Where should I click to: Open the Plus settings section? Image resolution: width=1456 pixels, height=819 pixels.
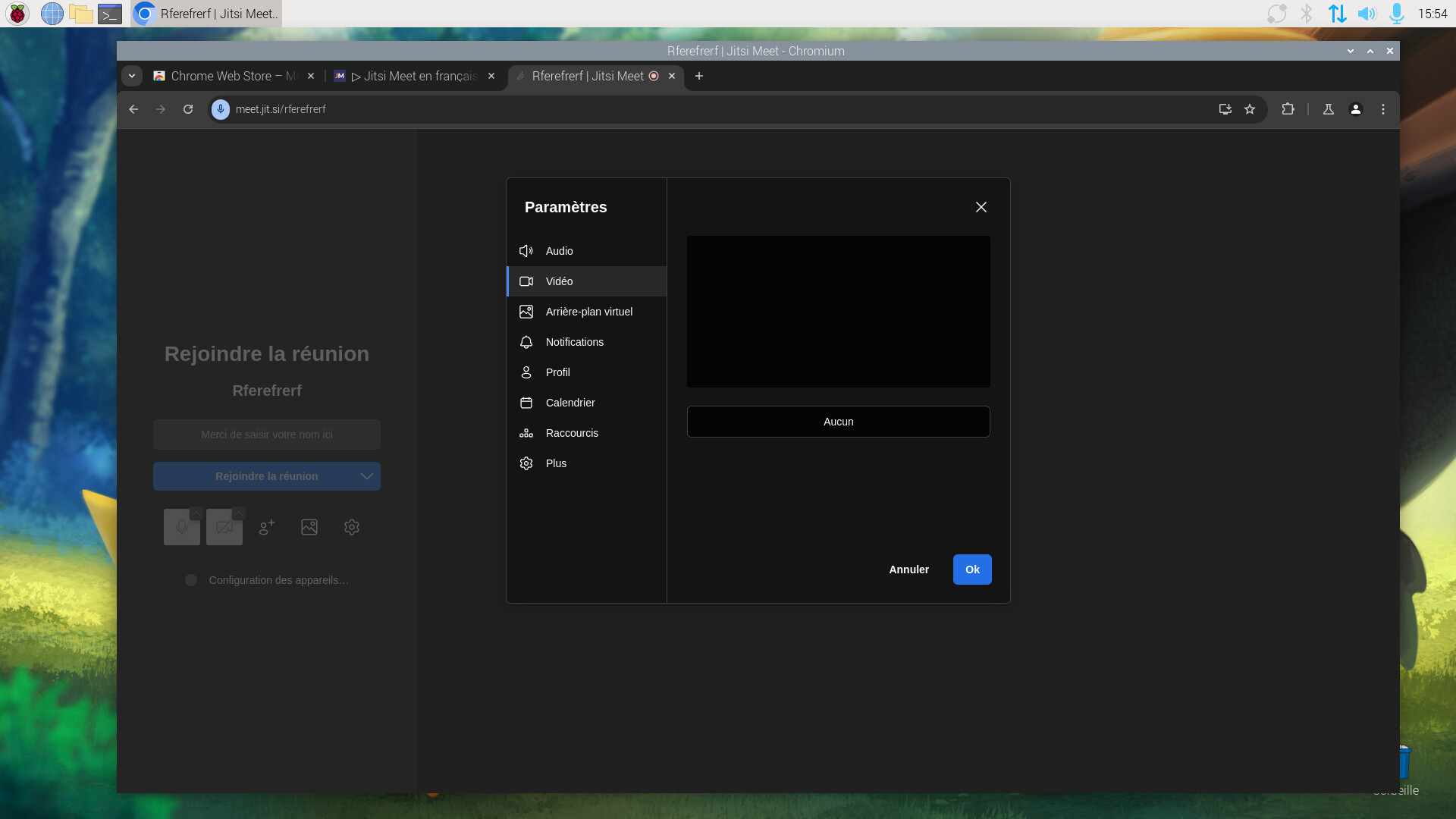586,463
